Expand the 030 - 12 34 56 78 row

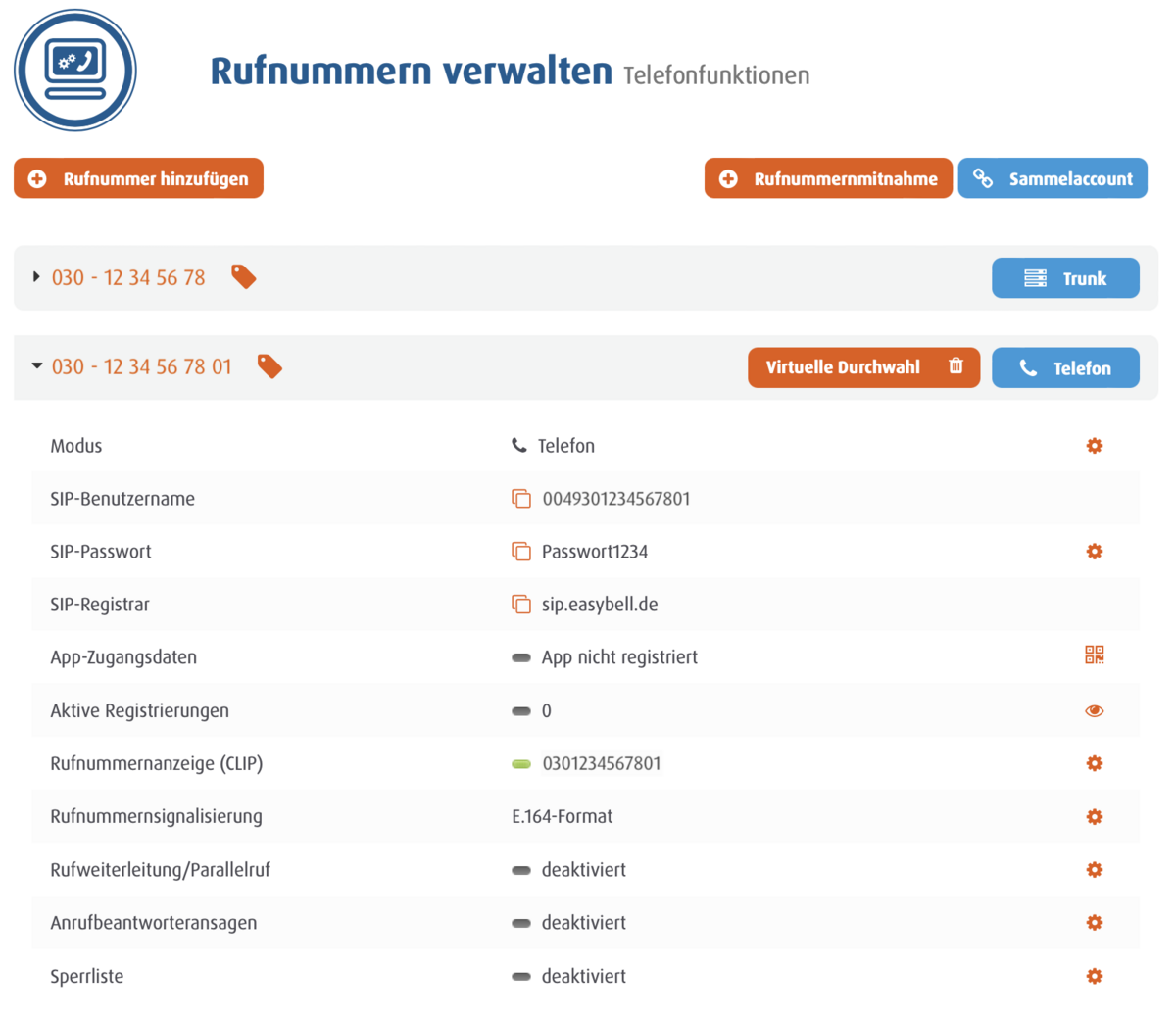click(36, 277)
